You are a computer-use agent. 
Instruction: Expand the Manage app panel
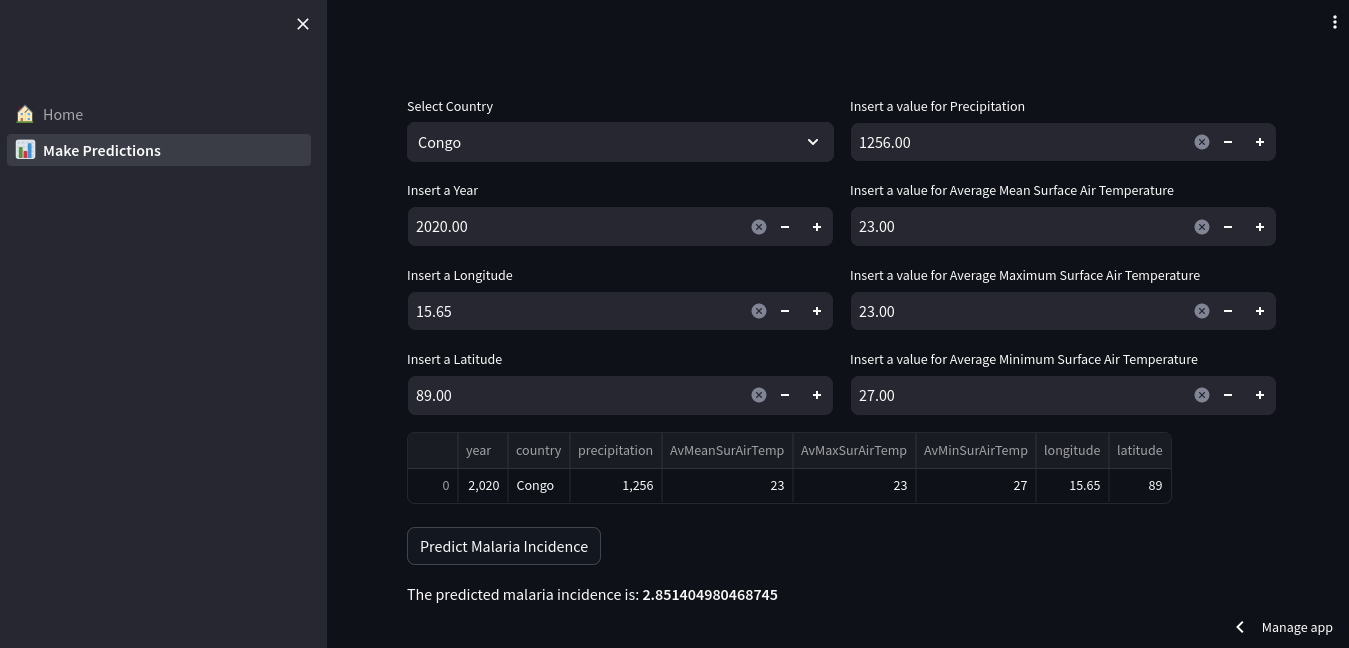coord(1284,627)
